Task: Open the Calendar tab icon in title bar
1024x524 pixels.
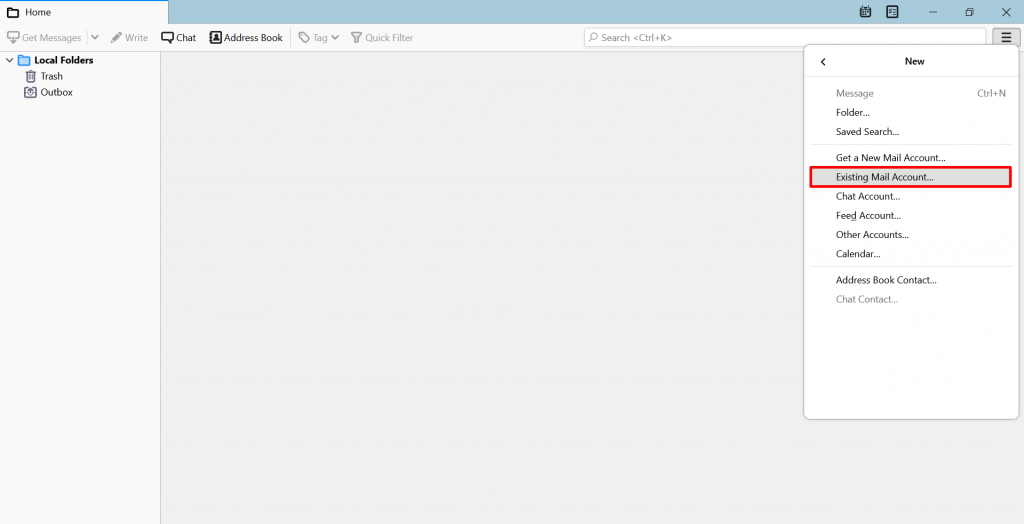Action: (x=865, y=12)
